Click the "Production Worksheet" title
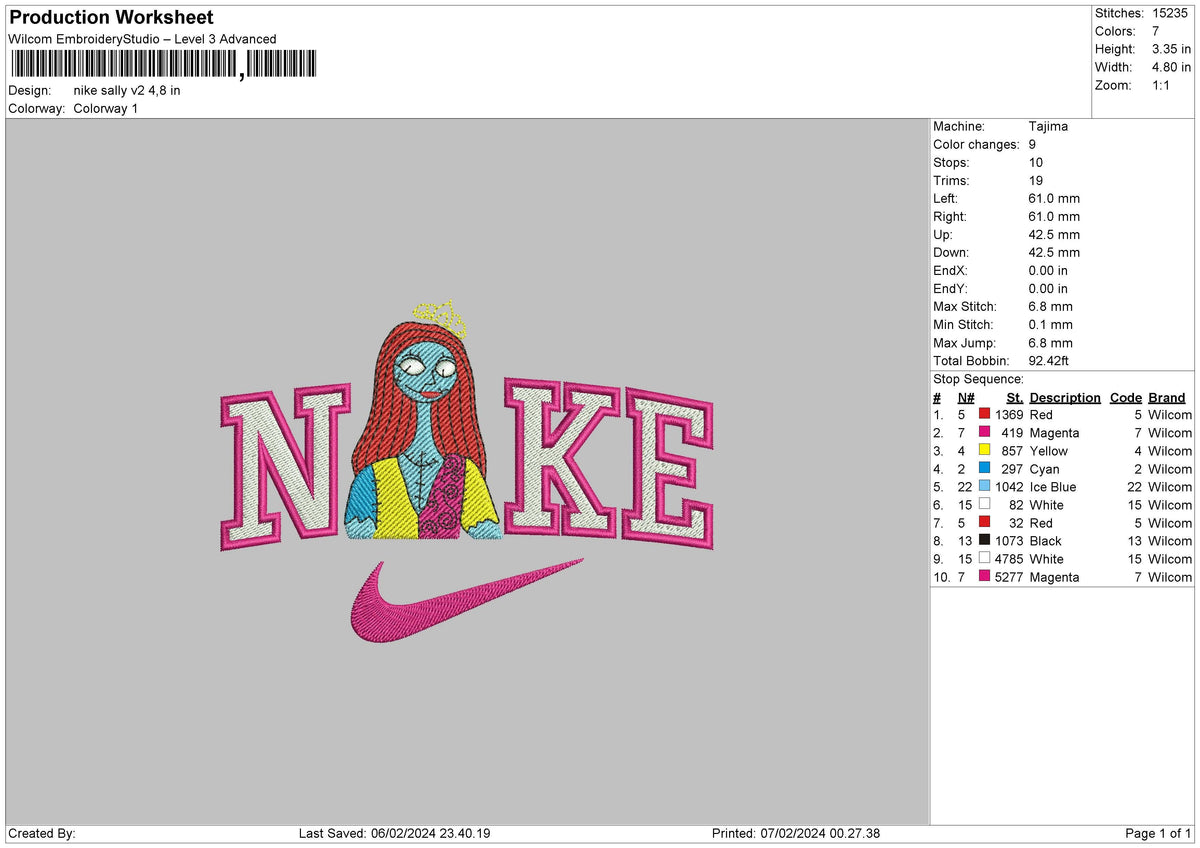Screen dimensions: 1200x848 point(111,18)
